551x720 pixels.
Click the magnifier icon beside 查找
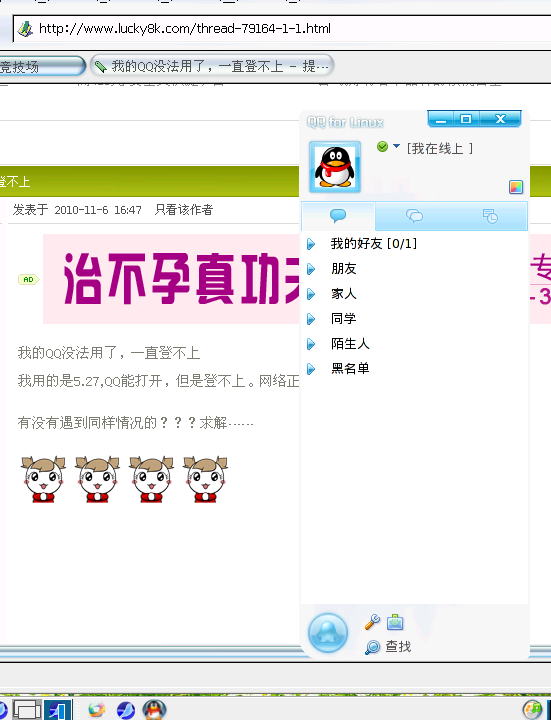pos(372,647)
